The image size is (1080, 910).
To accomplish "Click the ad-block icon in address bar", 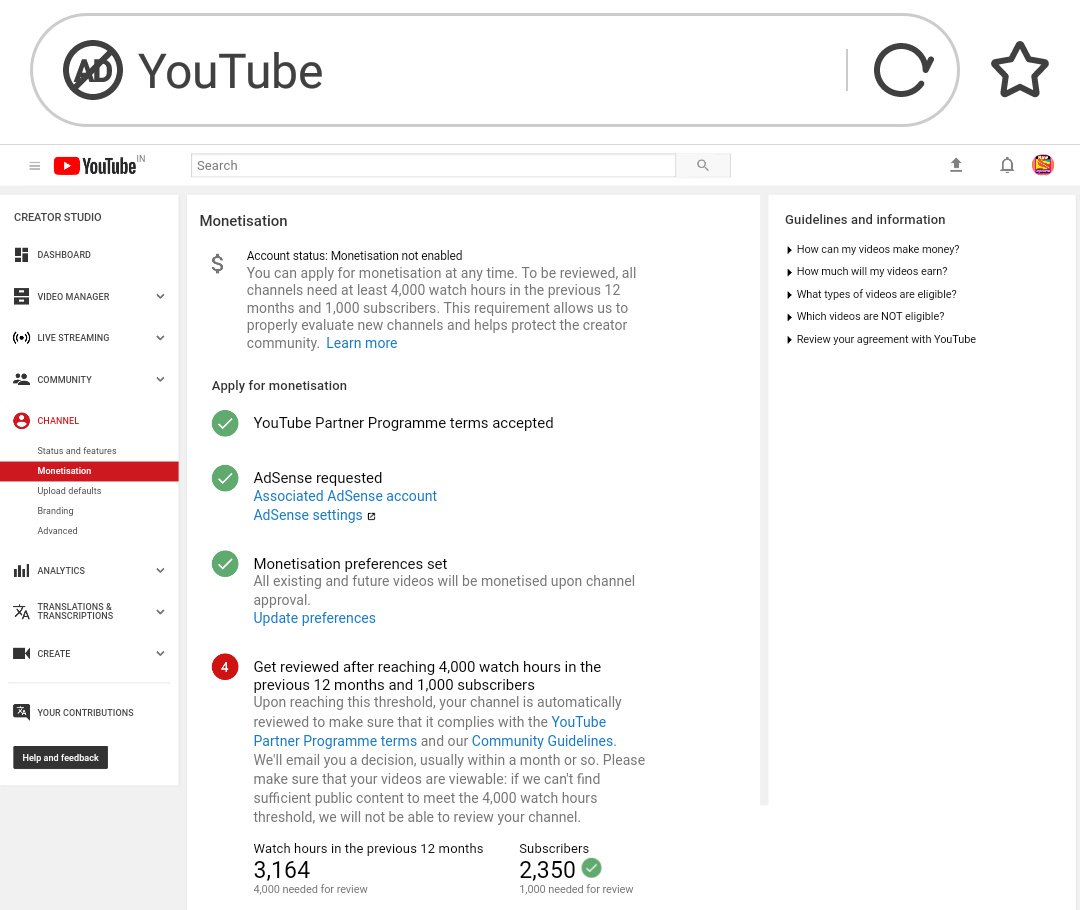I will point(92,70).
